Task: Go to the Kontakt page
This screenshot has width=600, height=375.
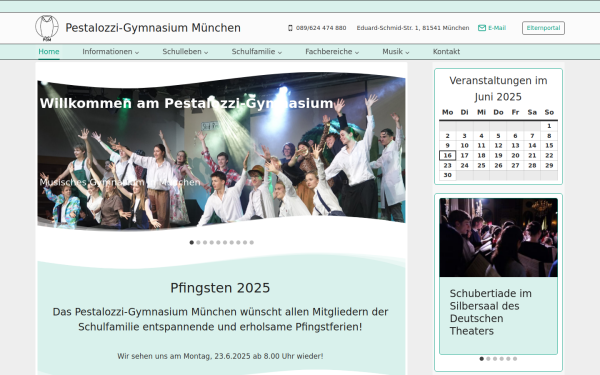Action: coord(446,52)
